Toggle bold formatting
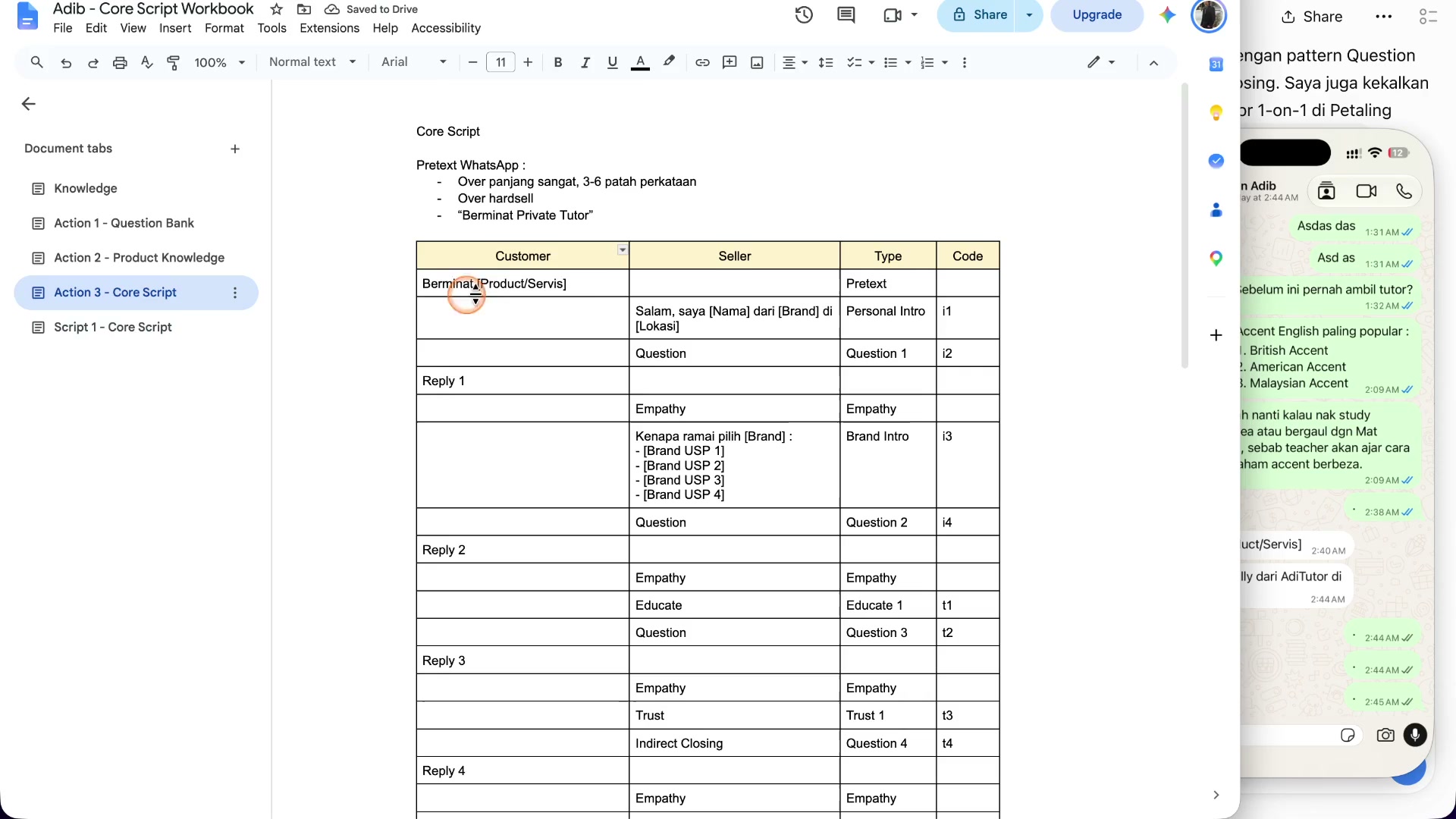Viewport: 1456px width, 819px height. tap(558, 62)
